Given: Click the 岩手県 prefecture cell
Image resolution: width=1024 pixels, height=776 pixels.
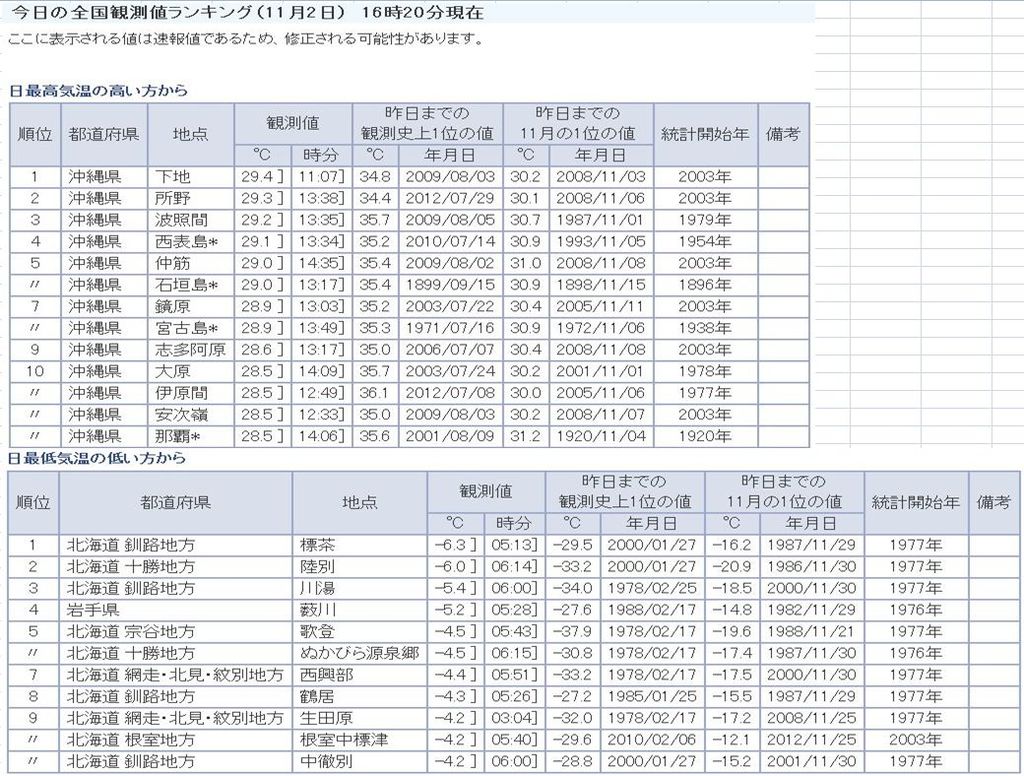Looking at the screenshot, I should coord(176,609).
